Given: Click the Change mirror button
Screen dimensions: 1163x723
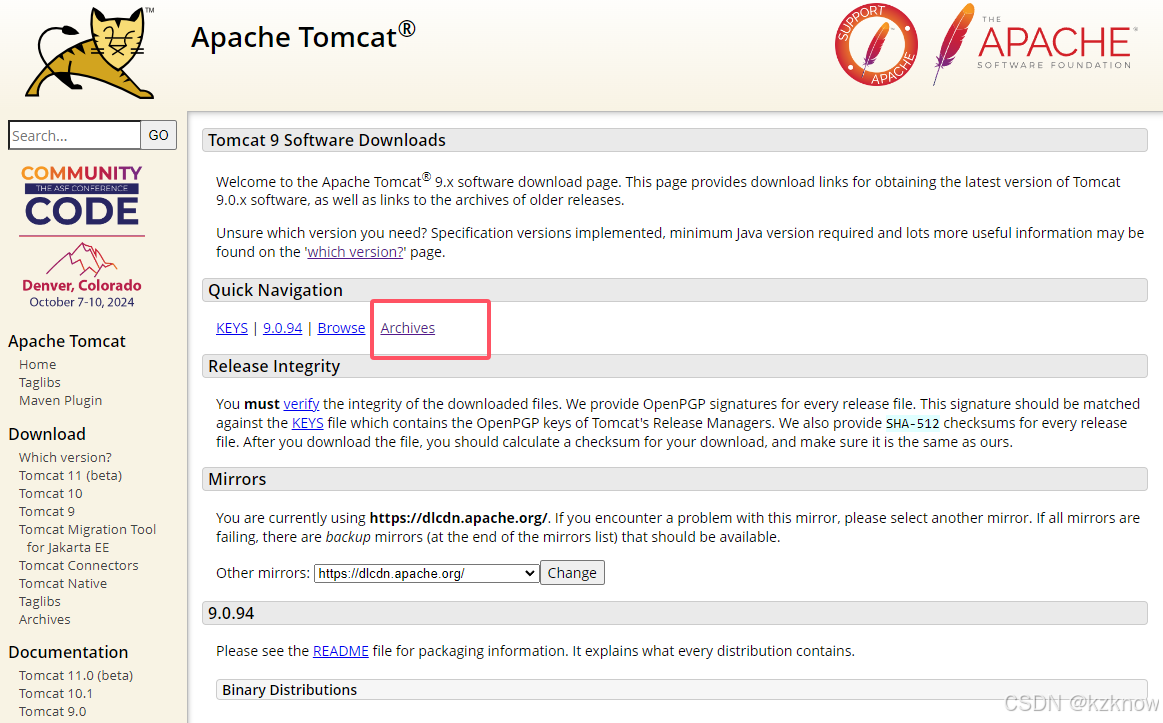Looking at the screenshot, I should (572, 572).
